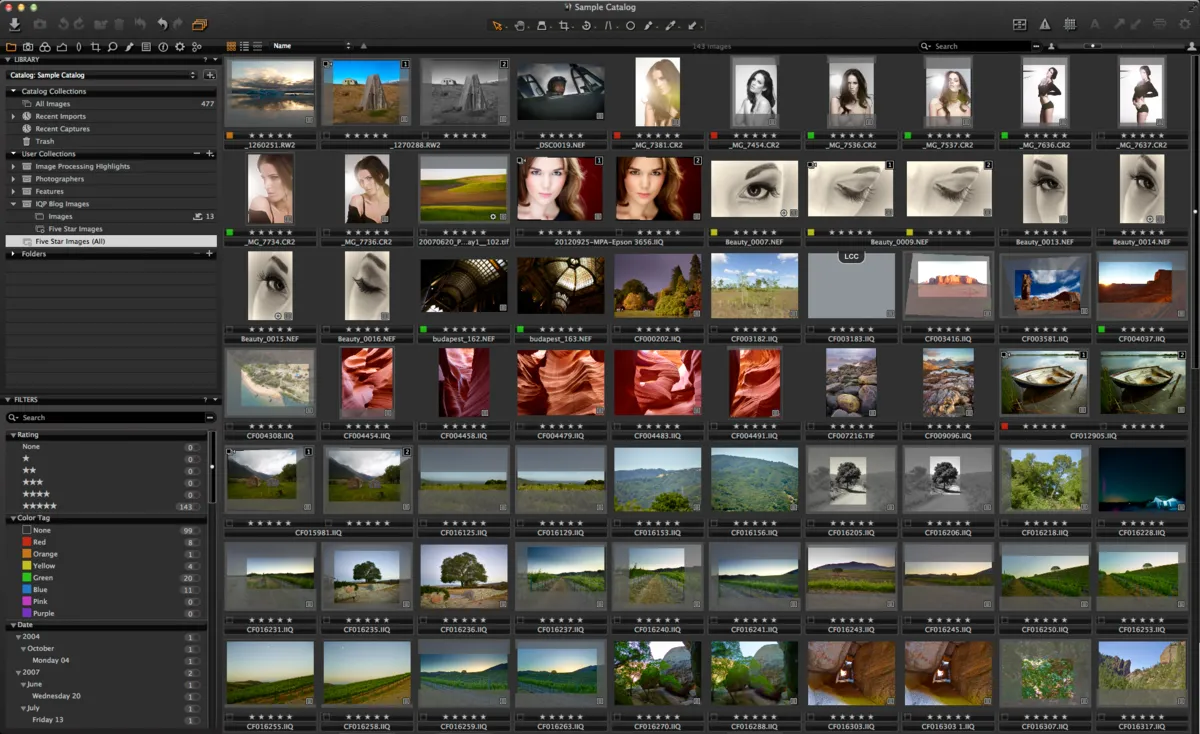Click the exposure warning triangle icon
This screenshot has width=1200, height=734.
[x=1044, y=24]
